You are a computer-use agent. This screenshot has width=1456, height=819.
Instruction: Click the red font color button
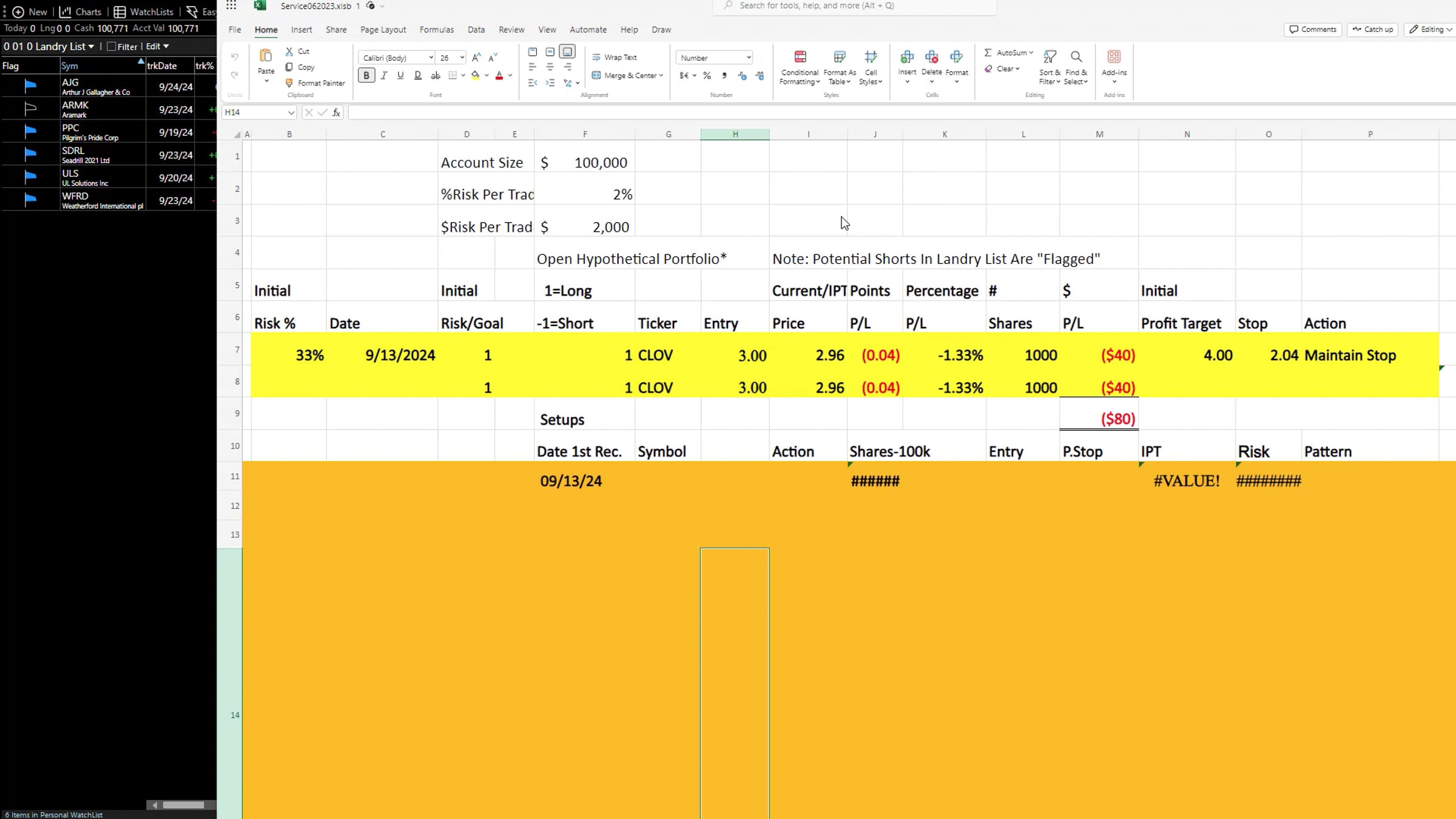[x=499, y=75]
